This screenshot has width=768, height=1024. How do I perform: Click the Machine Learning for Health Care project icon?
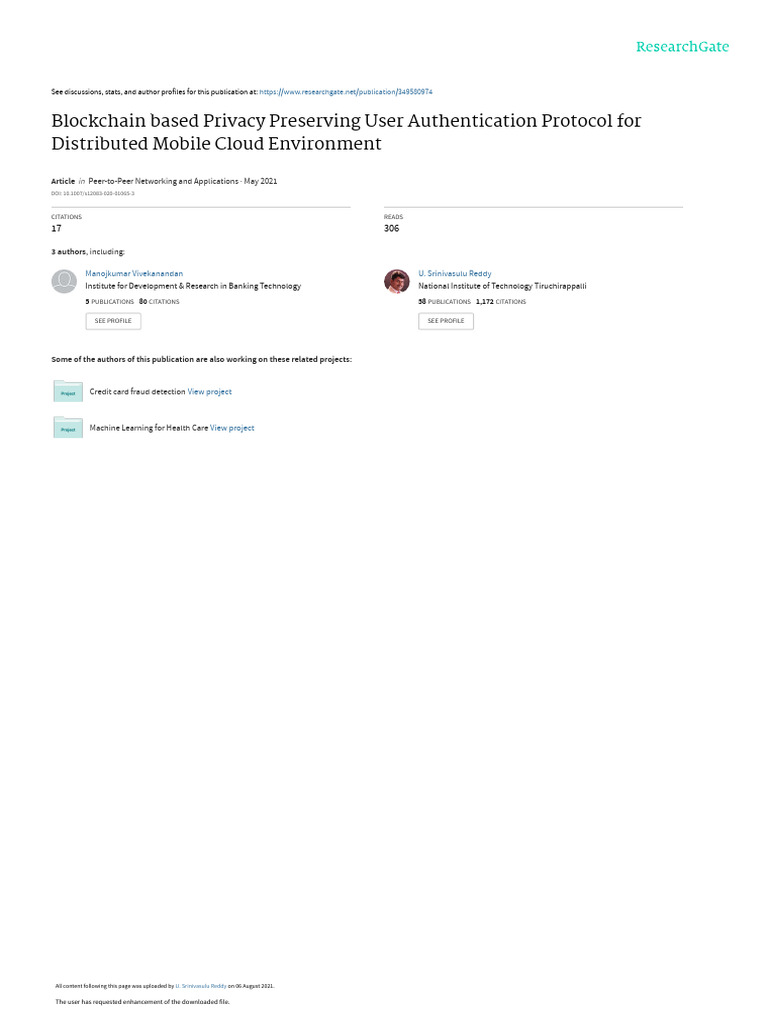(x=68, y=428)
